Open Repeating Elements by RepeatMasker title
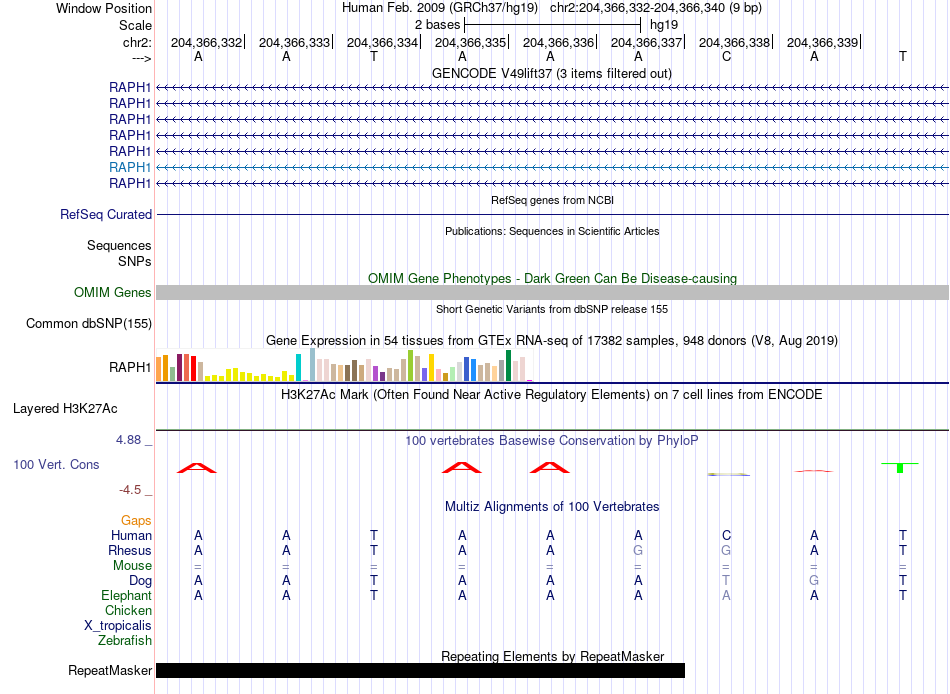The height and width of the screenshot is (694, 950). [552, 656]
